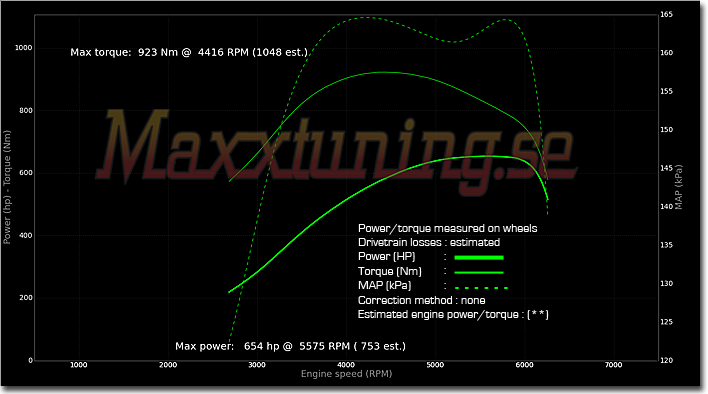The width and height of the screenshot is (708, 394).
Task: Select the Torque (Nm) legend line sample
Action: click(x=479, y=273)
